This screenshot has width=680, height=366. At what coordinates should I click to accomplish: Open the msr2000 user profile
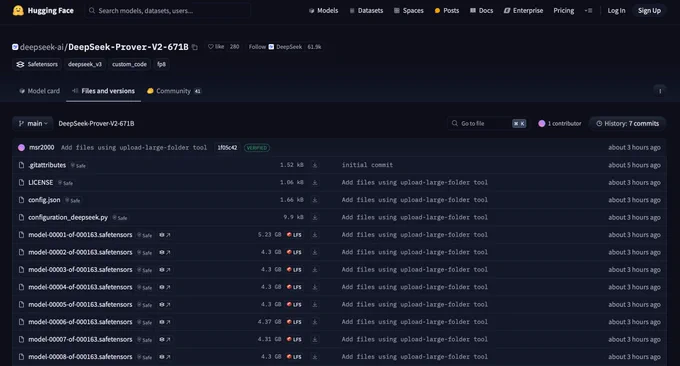tap(42, 147)
